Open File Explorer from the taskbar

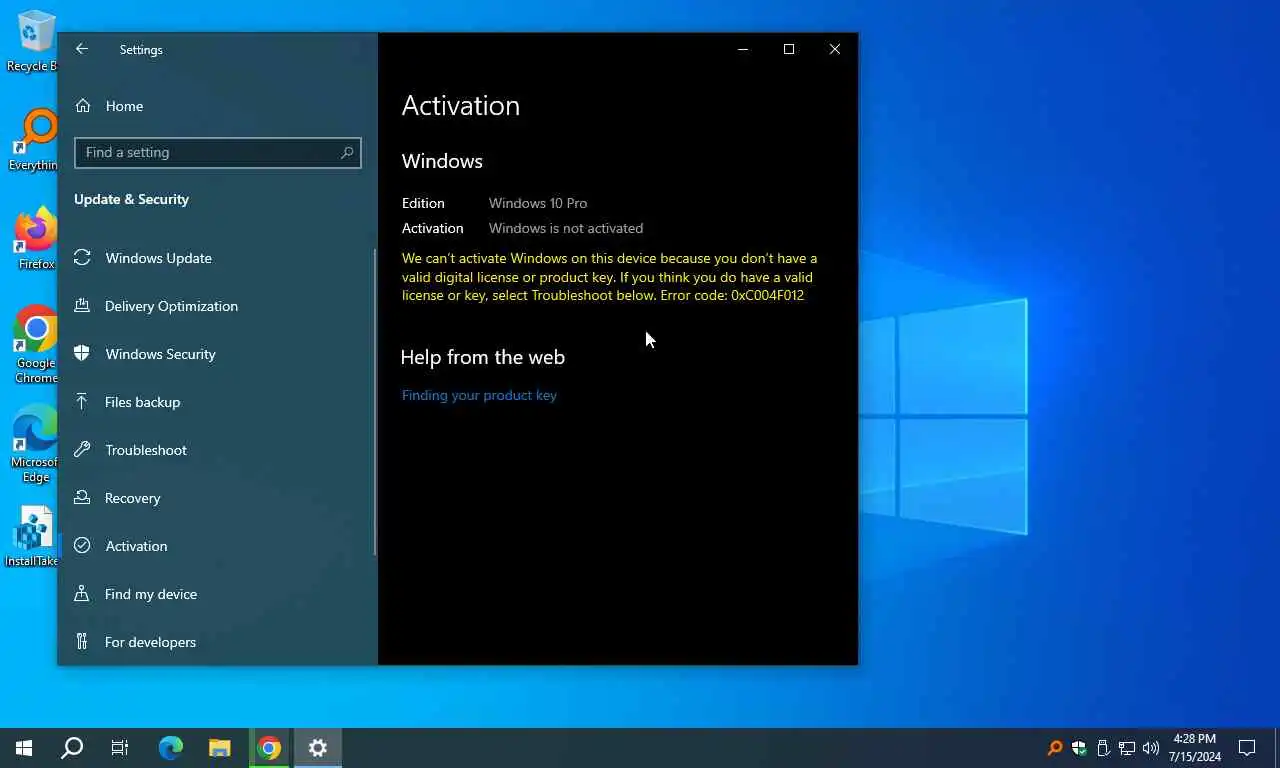click(x=220, y=748)
